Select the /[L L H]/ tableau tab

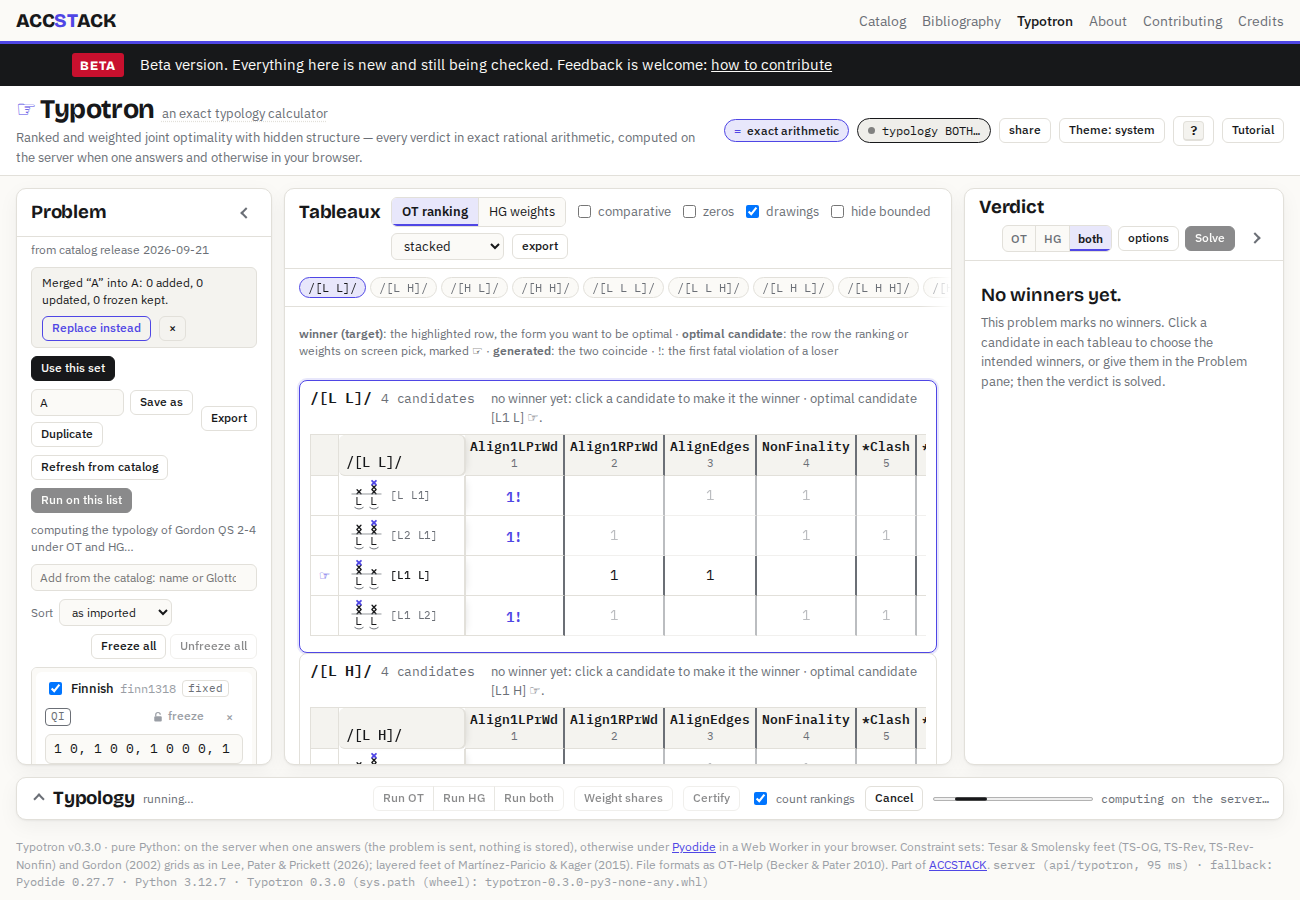708,288
